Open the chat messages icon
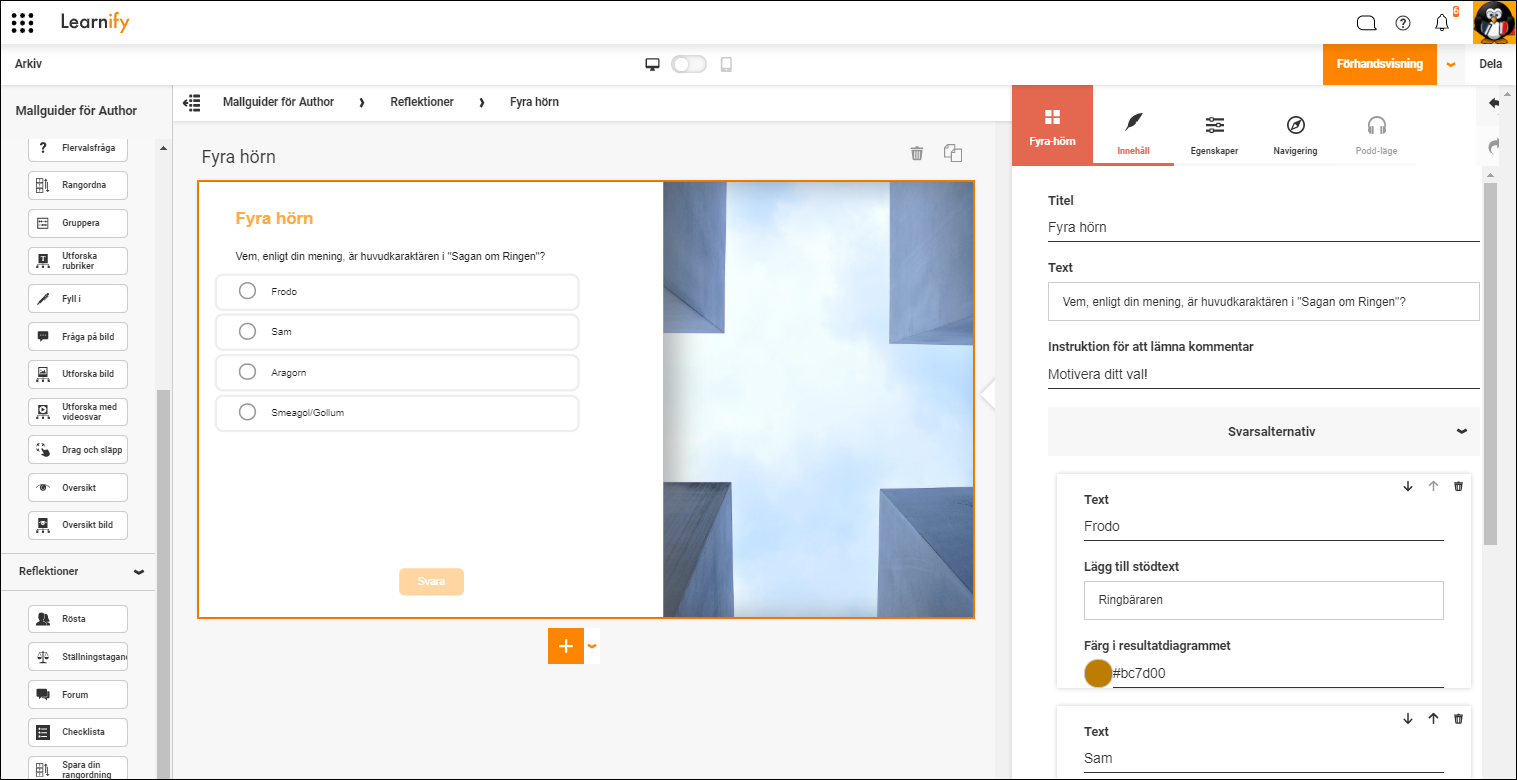The height and width of the screenshot is (780, 1517). (x=1366, y=23)
